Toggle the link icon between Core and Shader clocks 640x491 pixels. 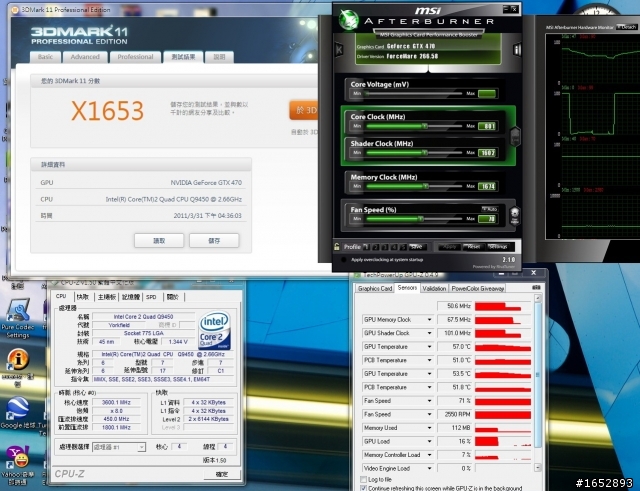pyautogui.click(x=515, y=136)
